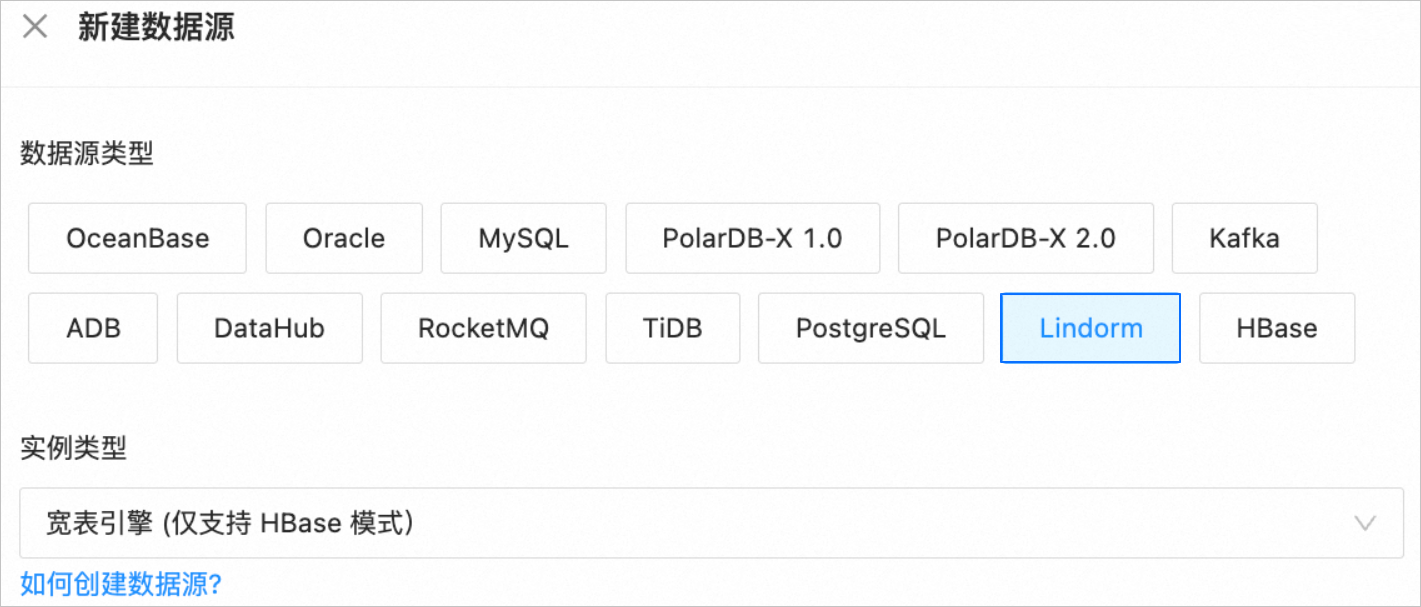Image resolution: width=1421 pixels, height=607 pixels.
Task: Choose Oracle as data source type
Action: (x=344, y=238)
